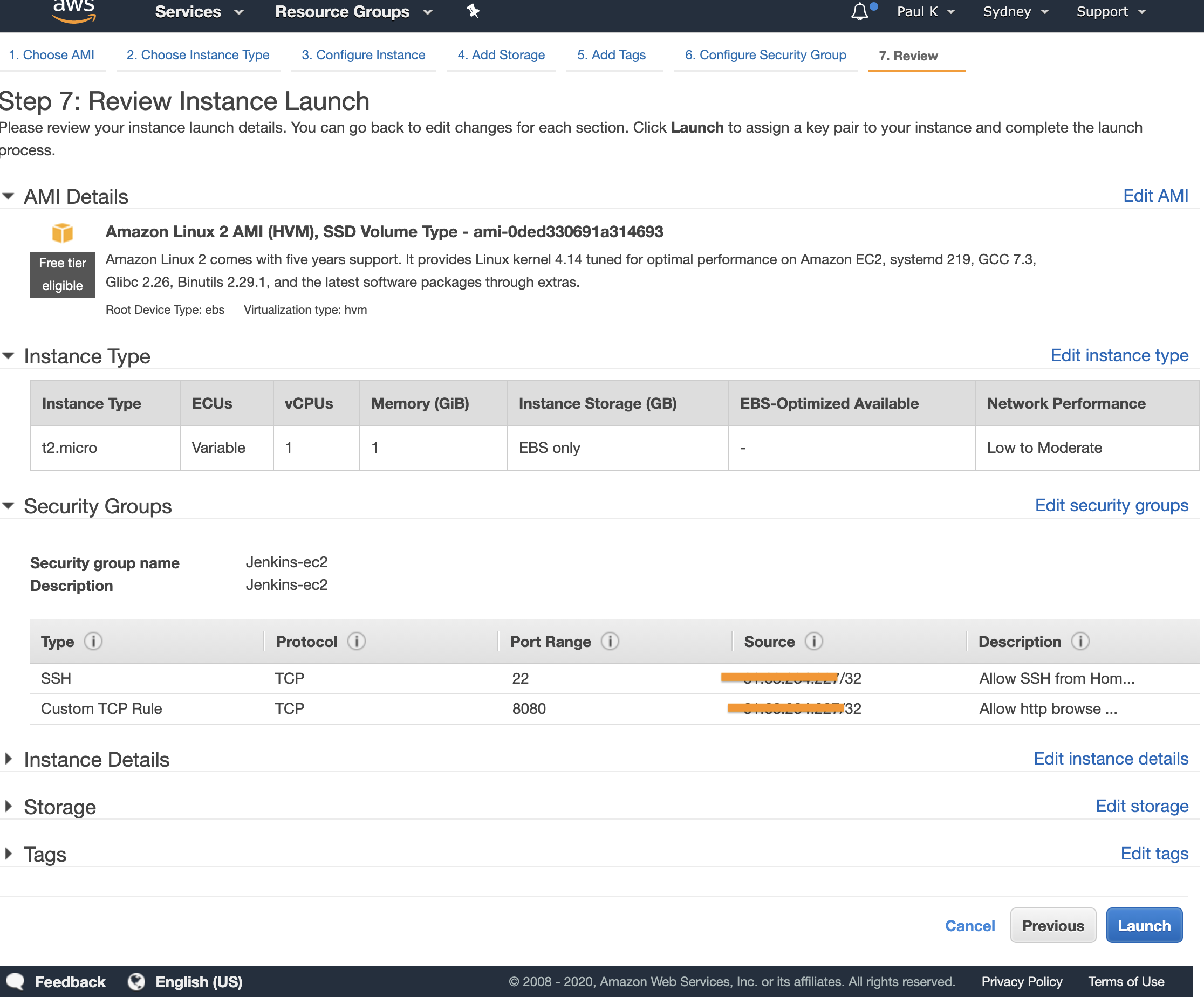Collapse the Security Groups section

(x=9, y=506)
